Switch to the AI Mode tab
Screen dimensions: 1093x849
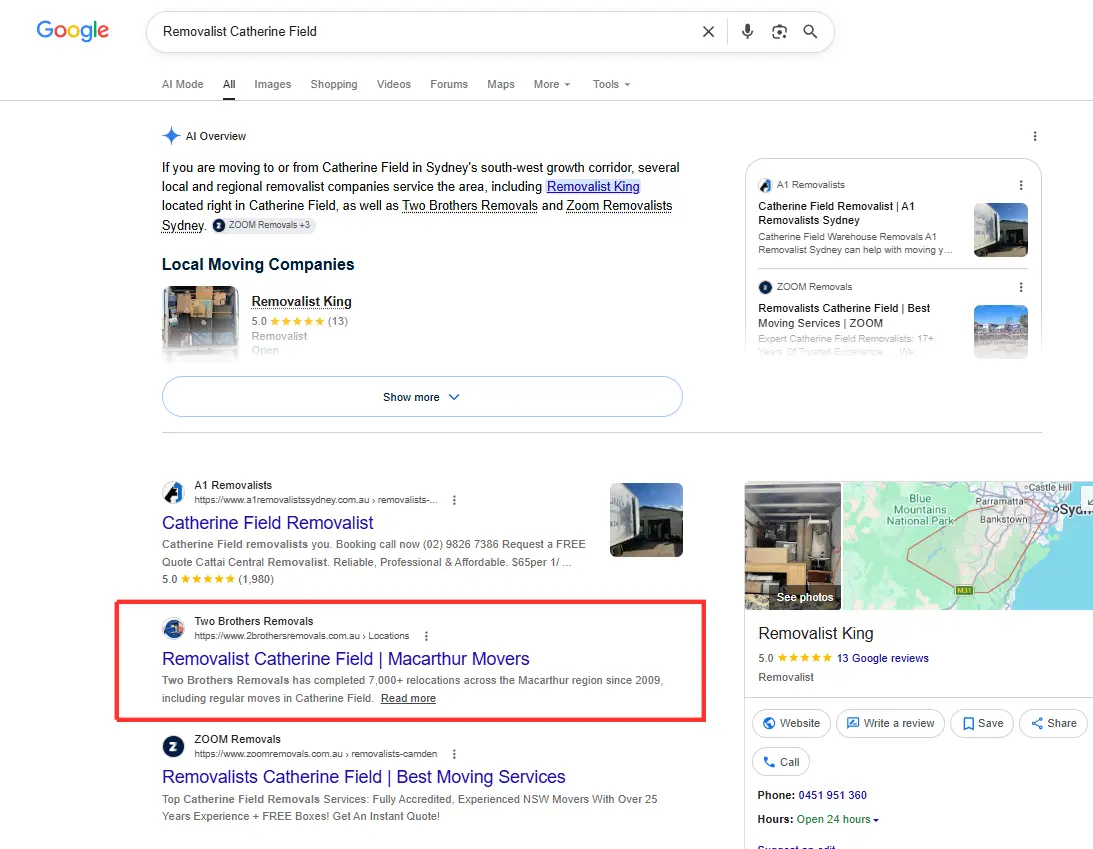coord(183,84)
